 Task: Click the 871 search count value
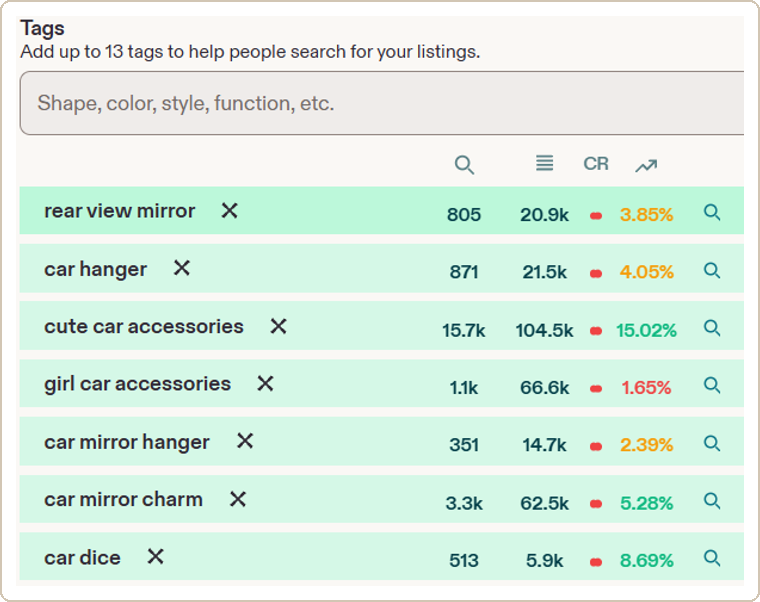(x=464, y=272)
